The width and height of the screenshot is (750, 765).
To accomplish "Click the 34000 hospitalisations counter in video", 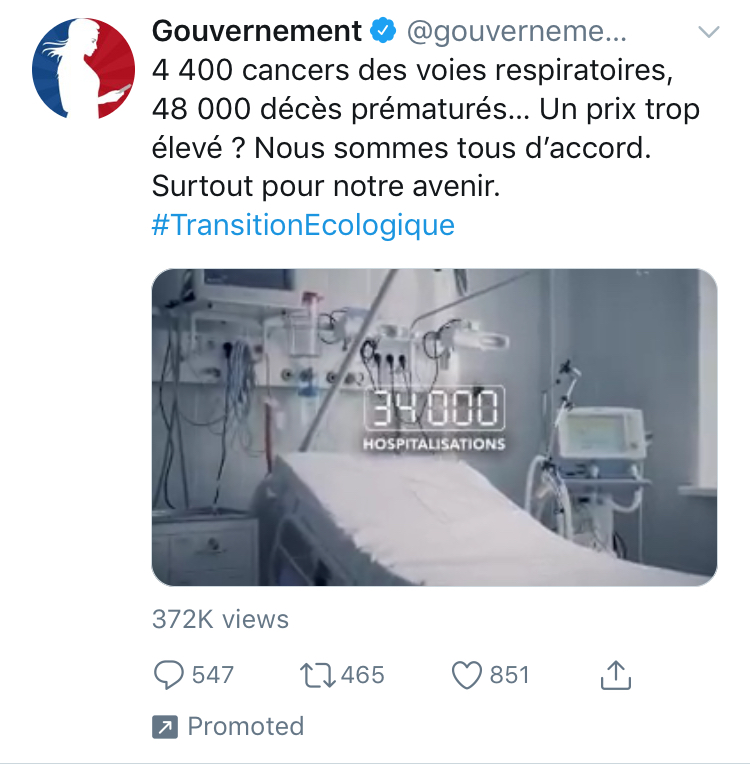I will point(434,418).
